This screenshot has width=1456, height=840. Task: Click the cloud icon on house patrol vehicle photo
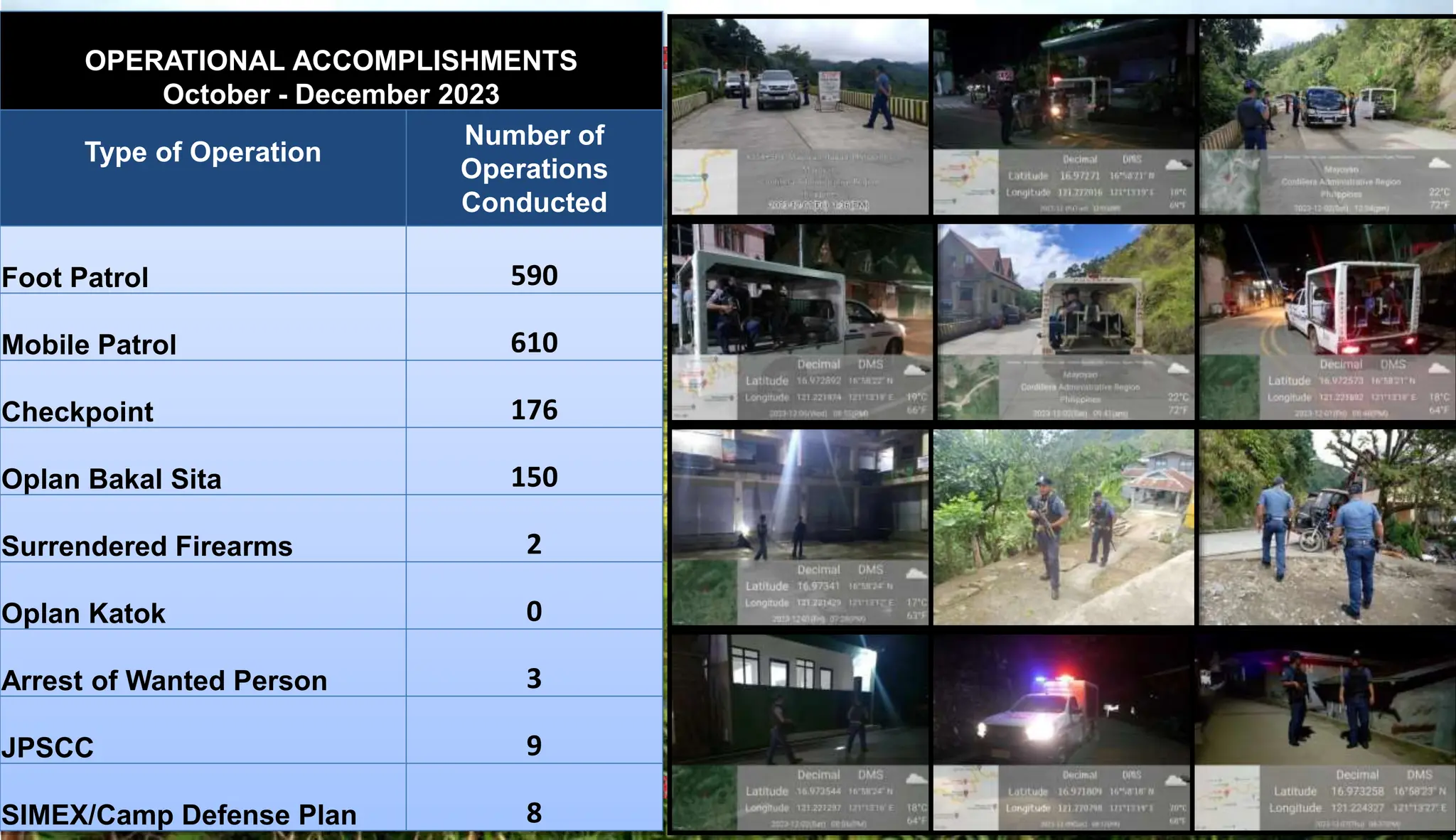[1178, 368]
